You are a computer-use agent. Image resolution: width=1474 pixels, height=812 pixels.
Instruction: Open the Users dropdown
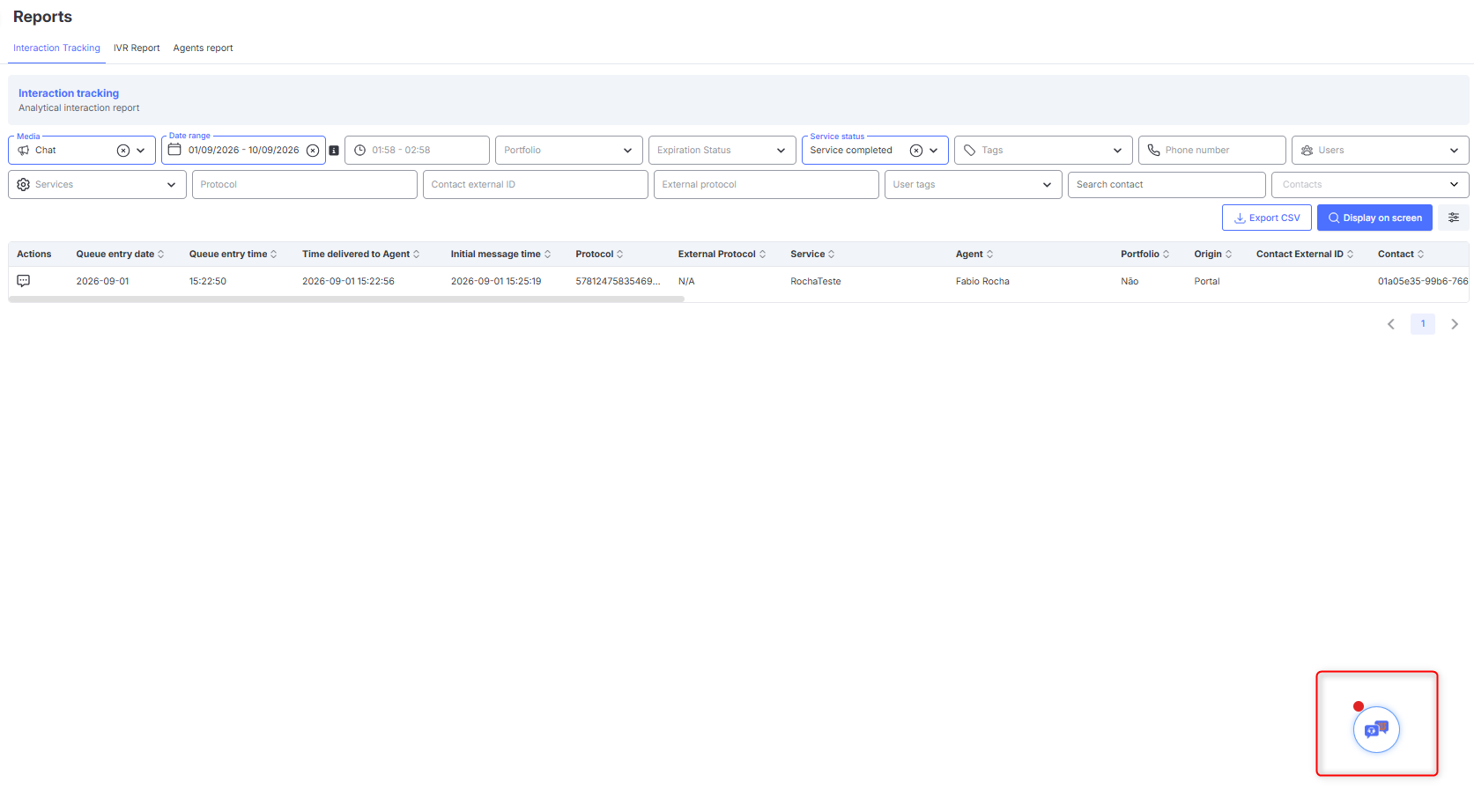(x=1380, y=151)
